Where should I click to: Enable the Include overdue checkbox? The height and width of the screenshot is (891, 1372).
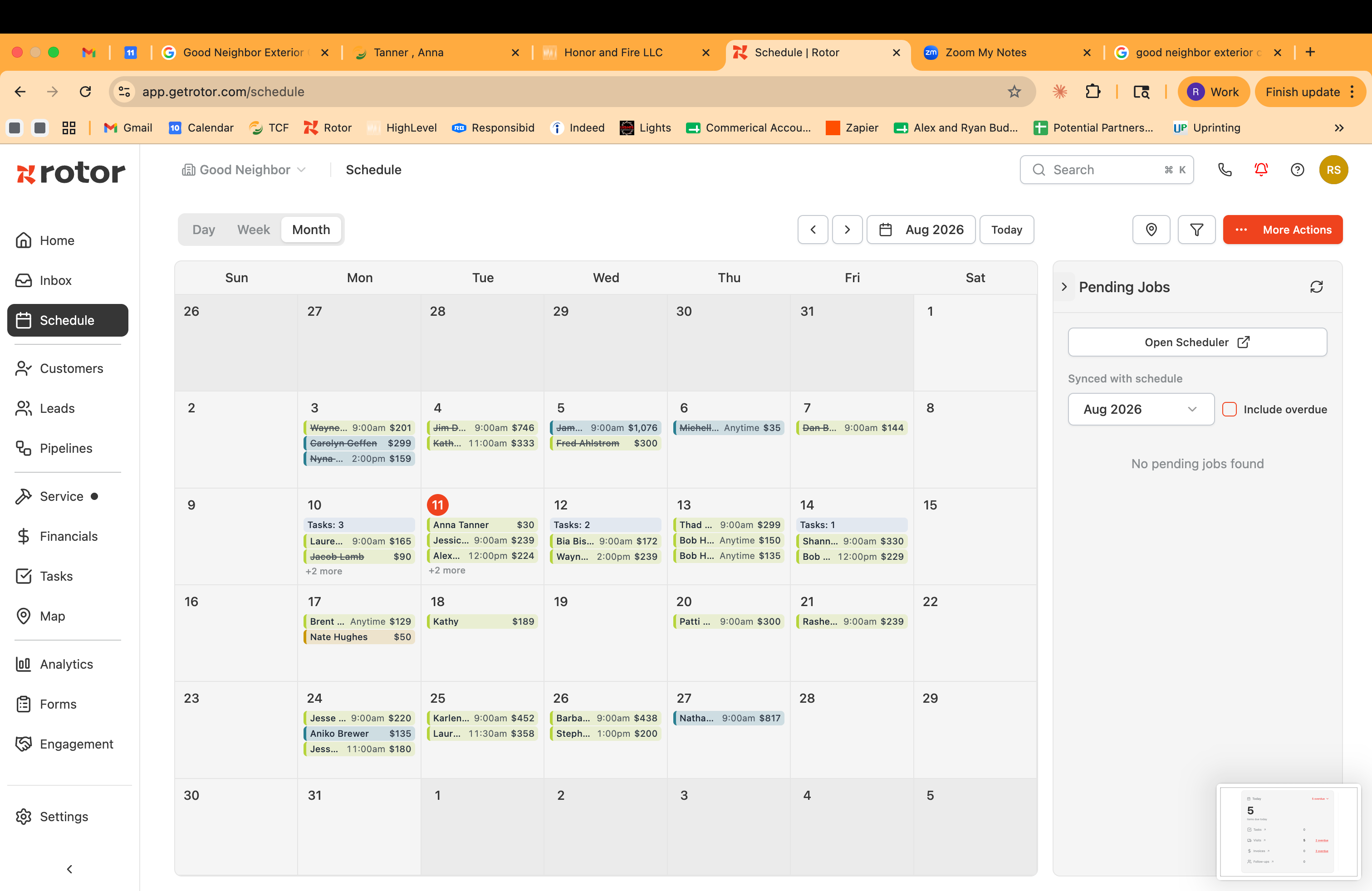coord(1230,409)
